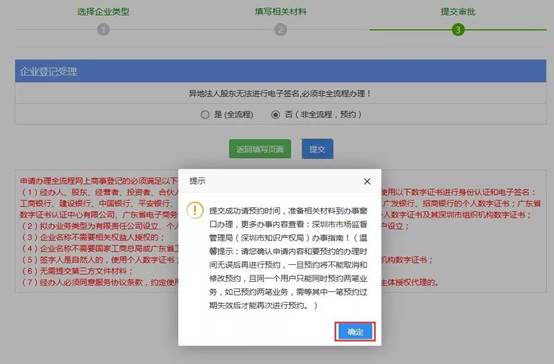Image resolution: width=554 pixels, height=364 pixels.
Task: Open the 填写相关材料 step tab
Action: coord(281,12)
